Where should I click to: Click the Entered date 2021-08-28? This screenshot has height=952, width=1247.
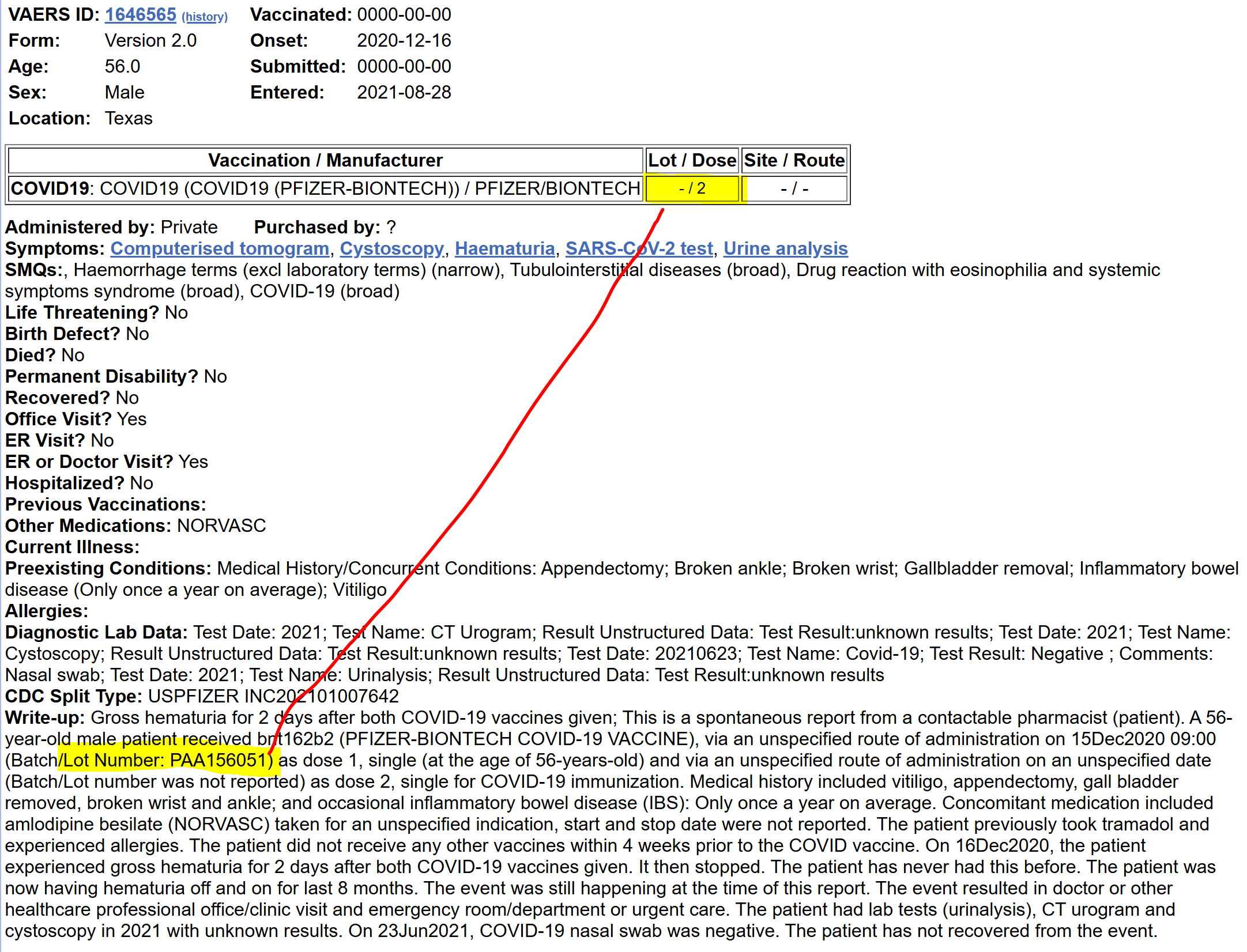(x=404, y=92)
